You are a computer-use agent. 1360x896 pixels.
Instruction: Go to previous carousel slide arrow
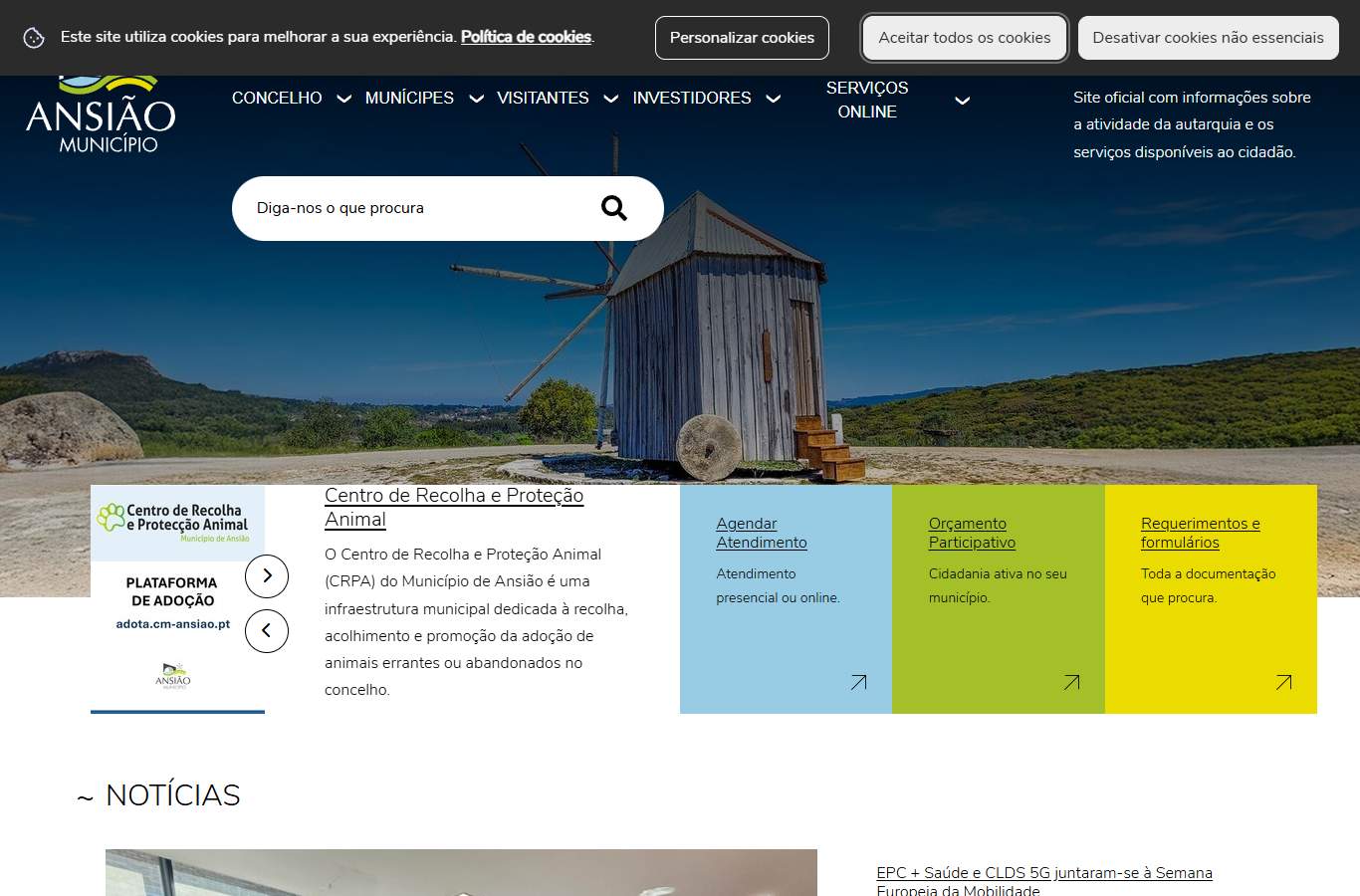(x=267, y=631)
